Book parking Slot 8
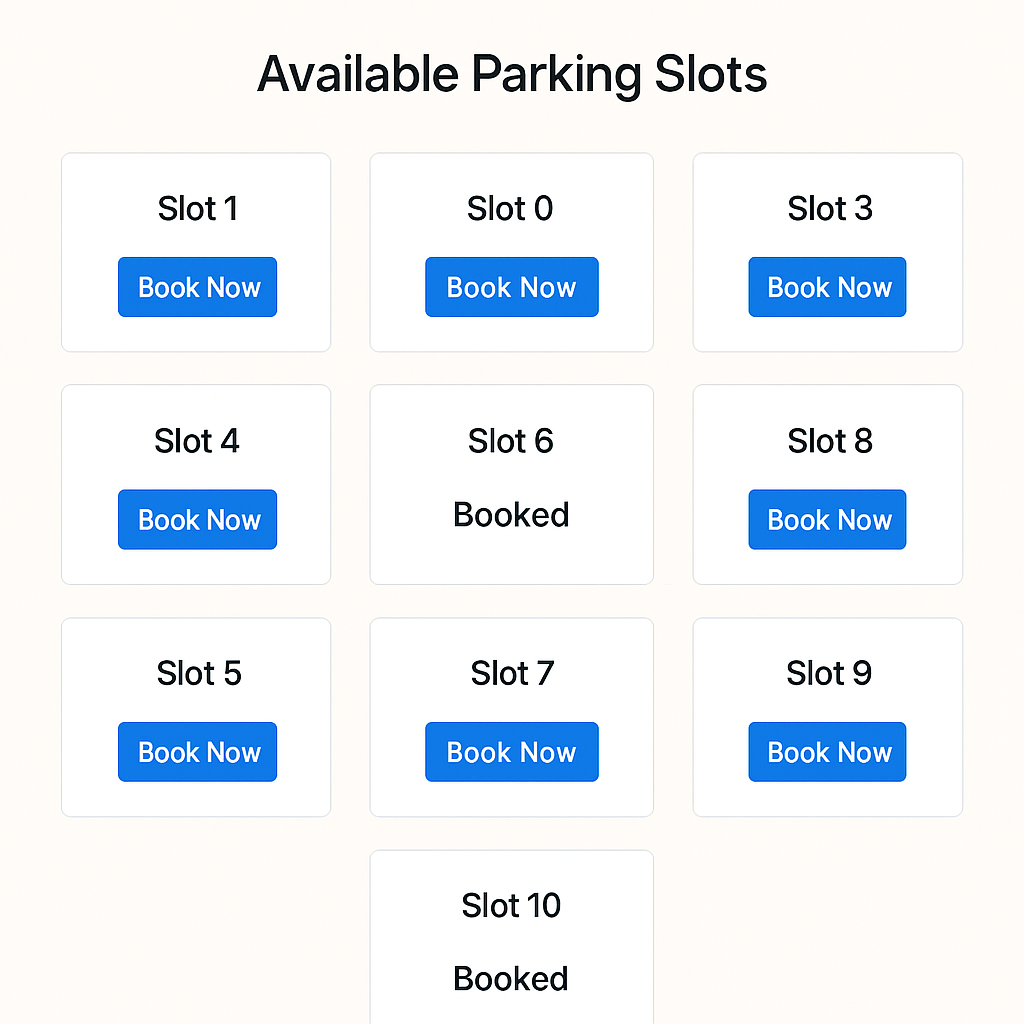Screen dimensions: 1024x1024 click(827, 519)
